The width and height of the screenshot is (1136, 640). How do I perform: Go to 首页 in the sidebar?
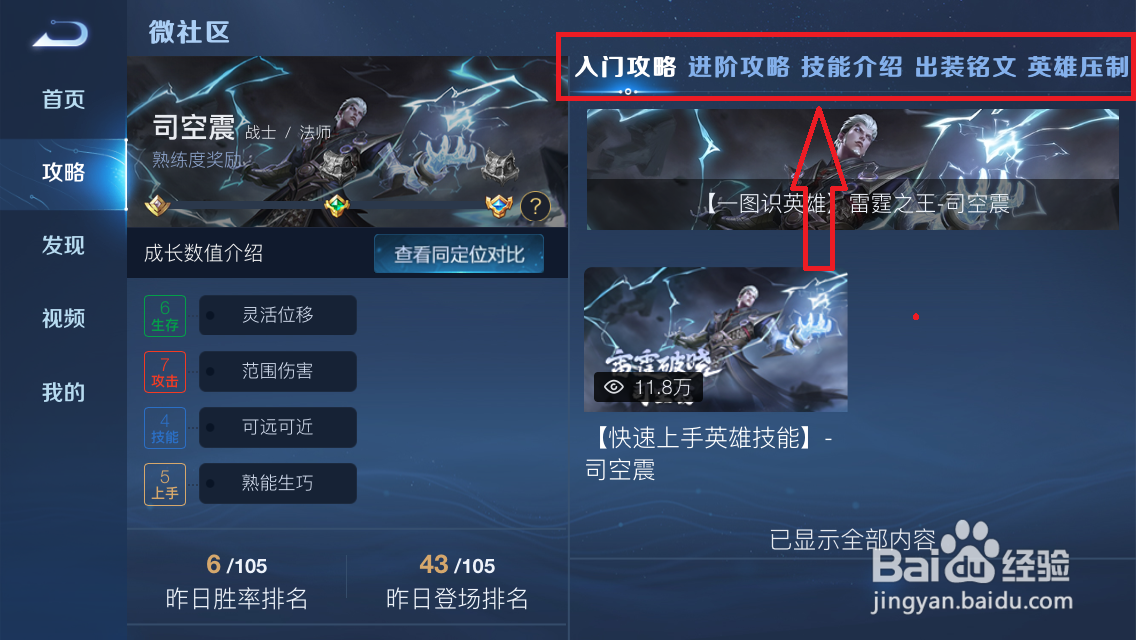tap(63, 99)
